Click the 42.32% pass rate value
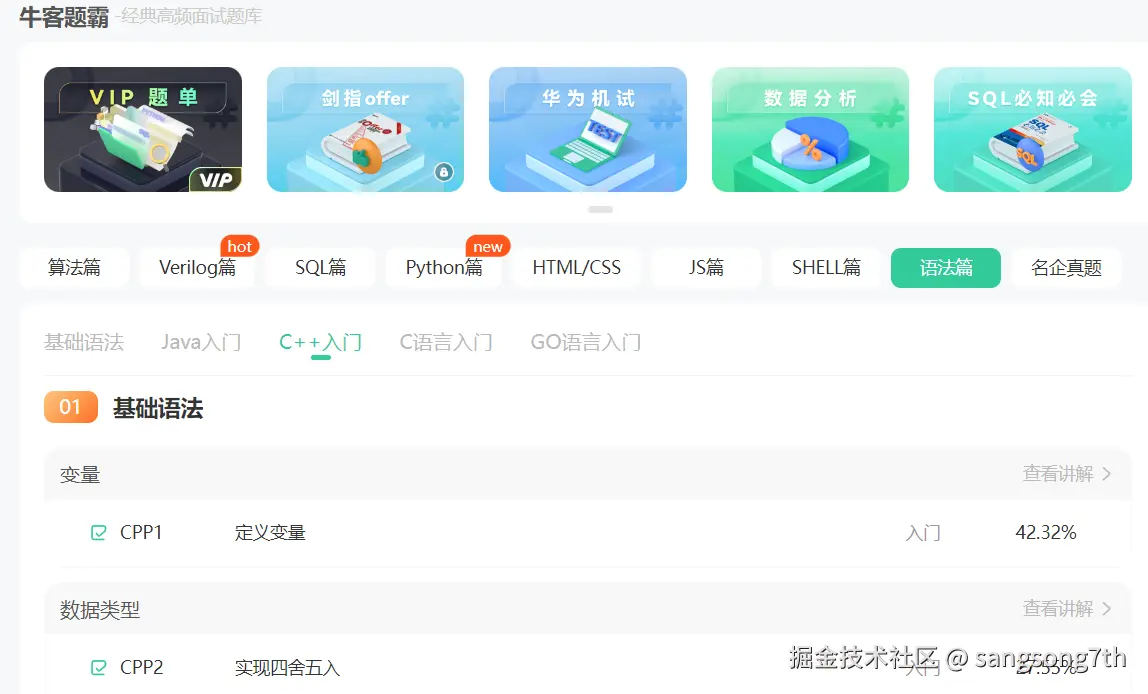This screenshot has height=694, width=1148. coord(1046,532)
